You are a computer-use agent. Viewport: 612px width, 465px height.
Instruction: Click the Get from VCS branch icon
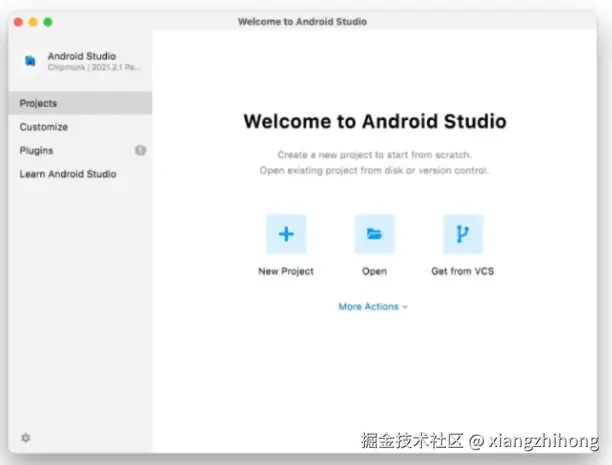(463, 234)
